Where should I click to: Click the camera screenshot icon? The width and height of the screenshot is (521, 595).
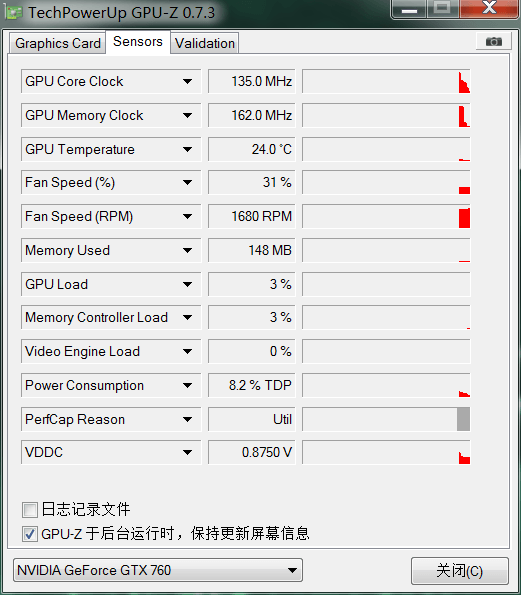pyautogui.click(x=494, y=41)
